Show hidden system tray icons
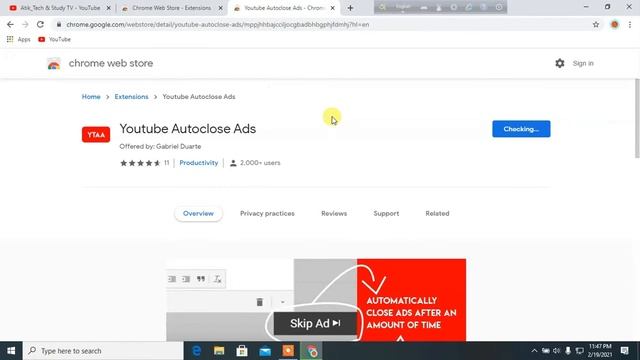640x360 pixels. click(x=534, y=351)
